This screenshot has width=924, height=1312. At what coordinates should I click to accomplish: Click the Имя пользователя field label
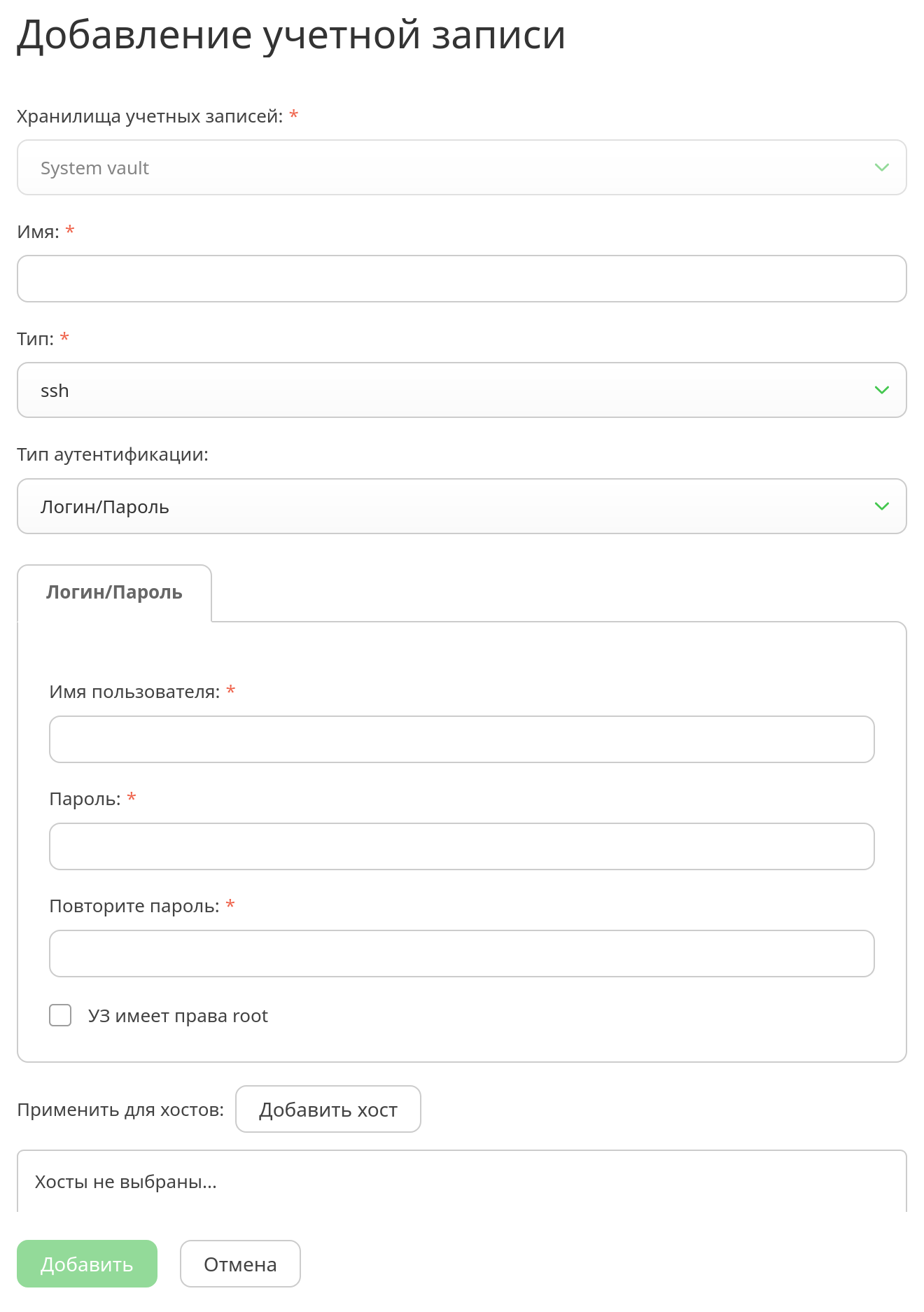point(135,692)
